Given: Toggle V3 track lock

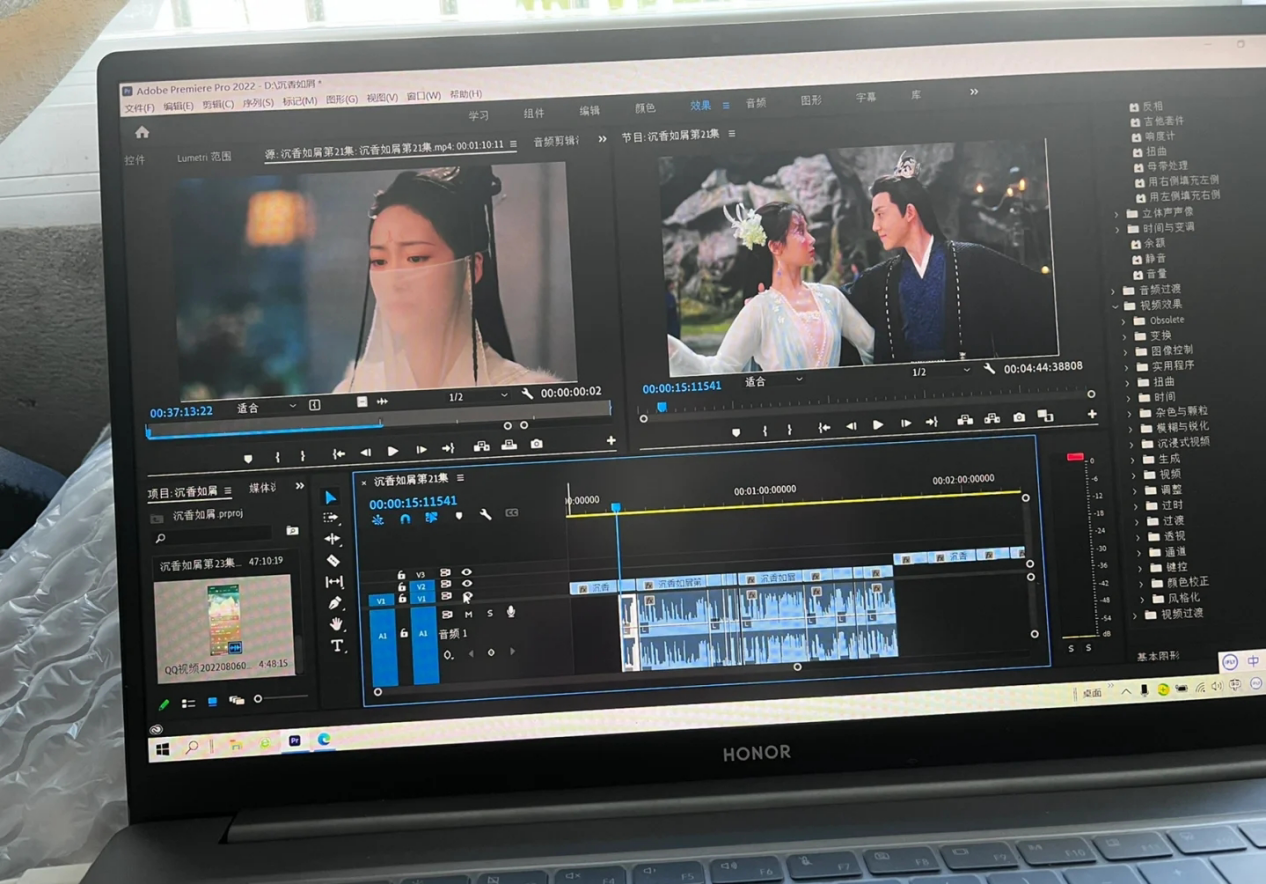Looking at the screenshot, I should pyautogui.click(x=401, y=575).
